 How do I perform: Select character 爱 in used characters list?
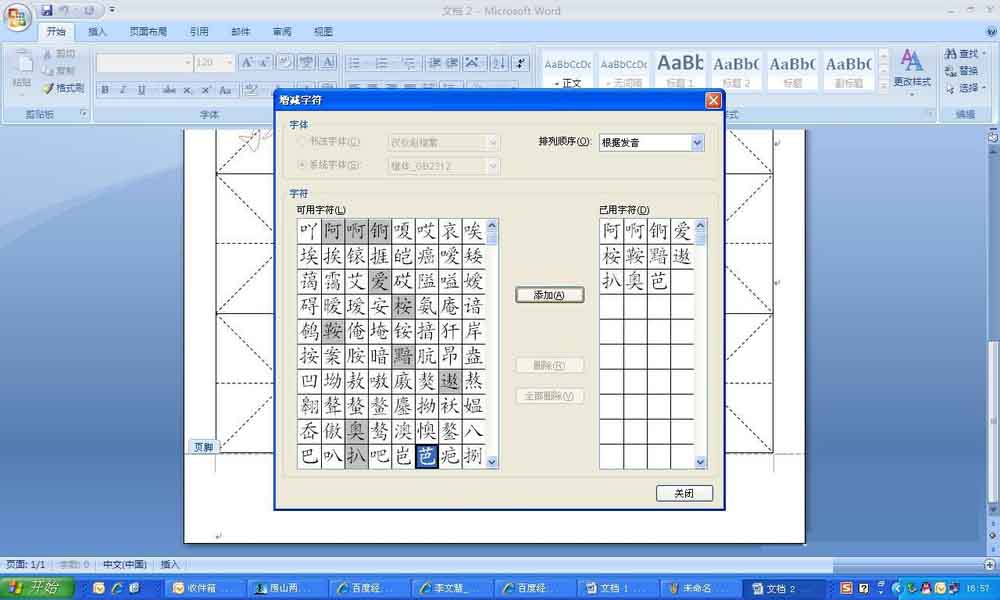pos(682,231)
